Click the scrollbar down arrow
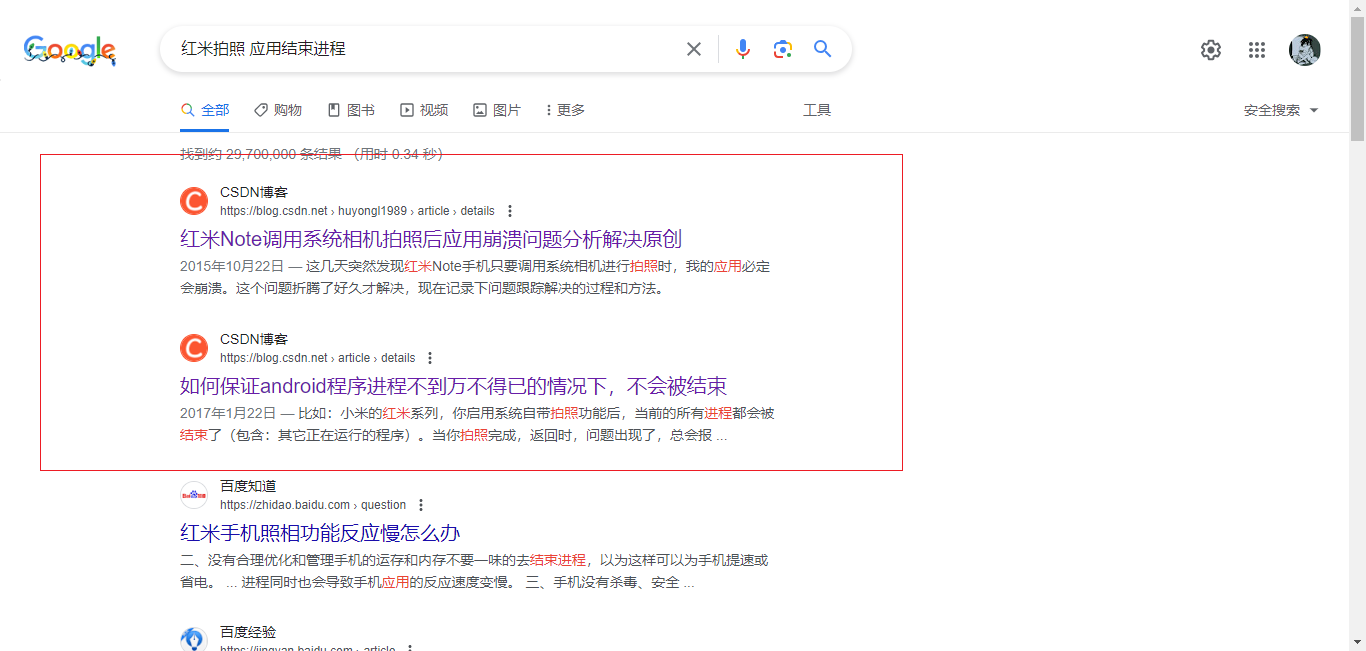Image resolution: width=1366 pixels, height=651 pixels. pos(1357,642)
